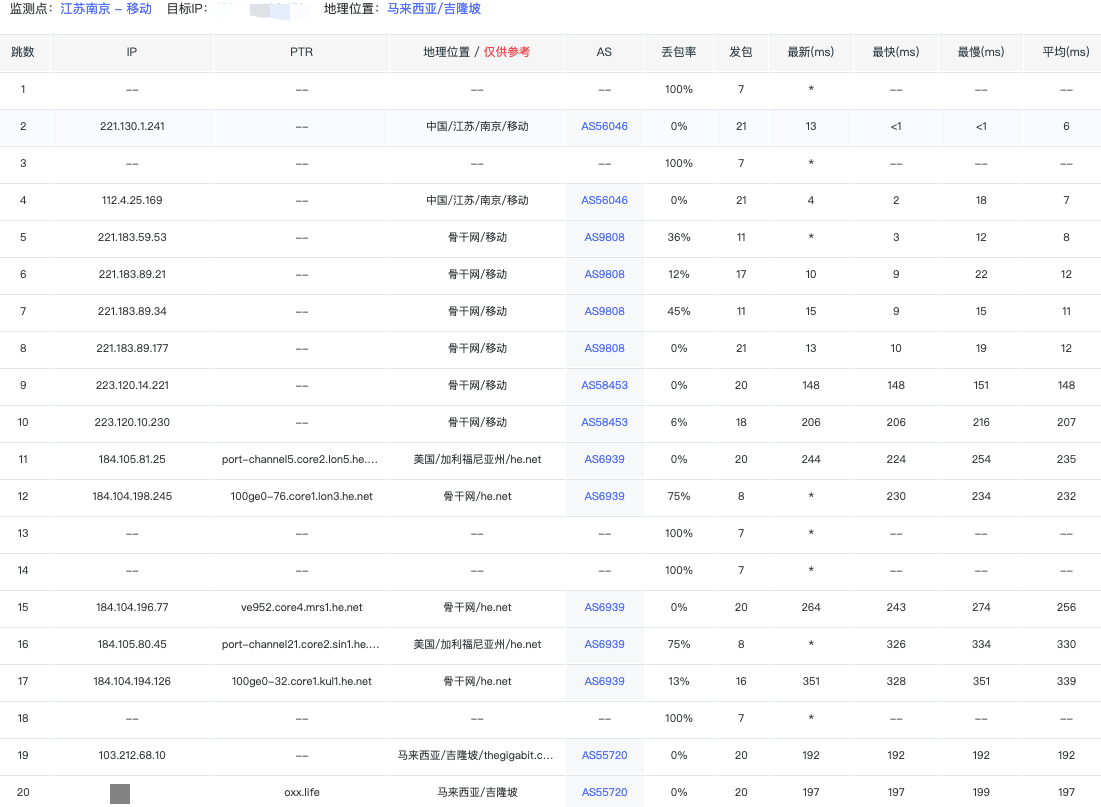Select IP address 221.183.89.177

(132, 348)
